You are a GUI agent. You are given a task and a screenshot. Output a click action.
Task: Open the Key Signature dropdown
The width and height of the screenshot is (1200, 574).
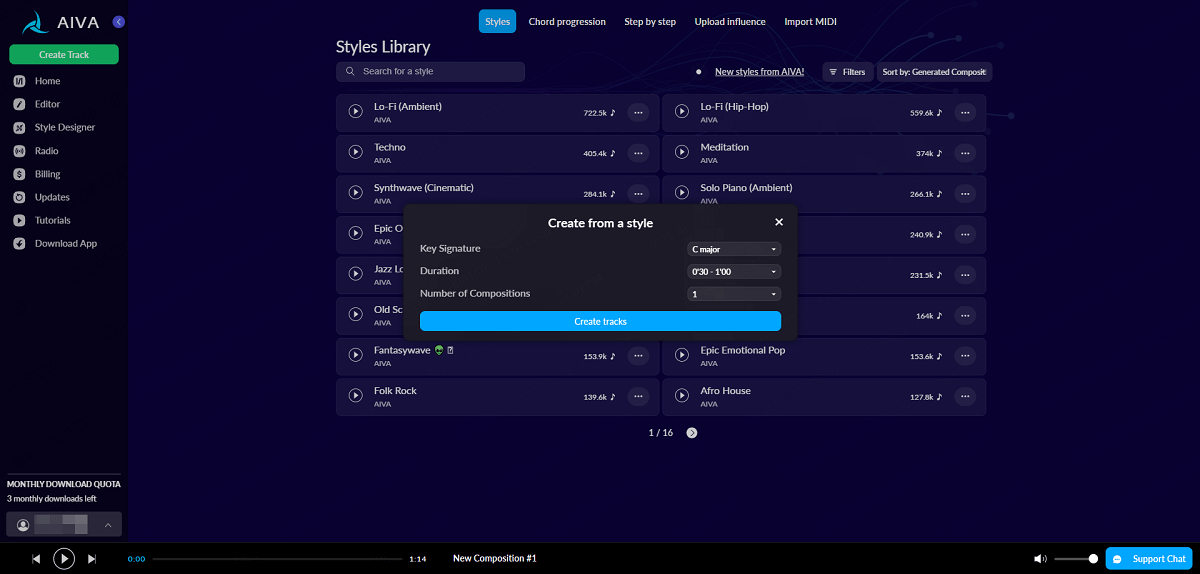(734, 249)
